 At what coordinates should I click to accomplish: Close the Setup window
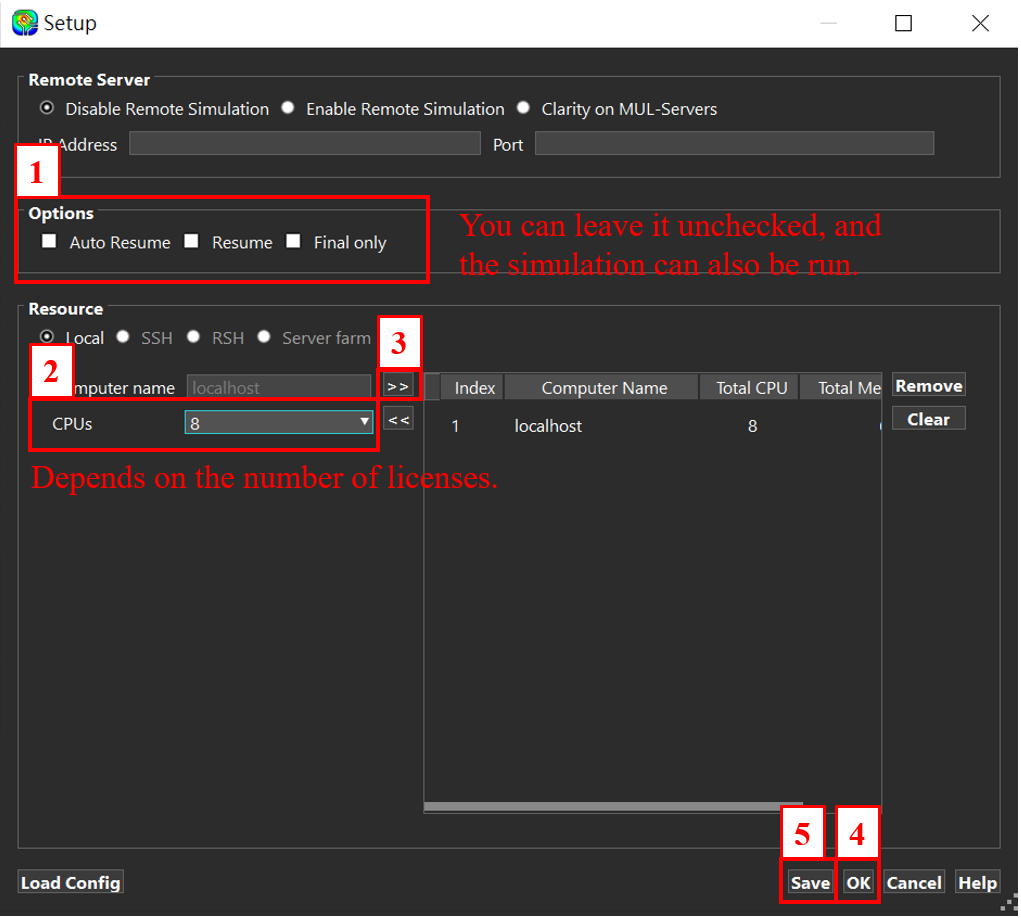980,23
